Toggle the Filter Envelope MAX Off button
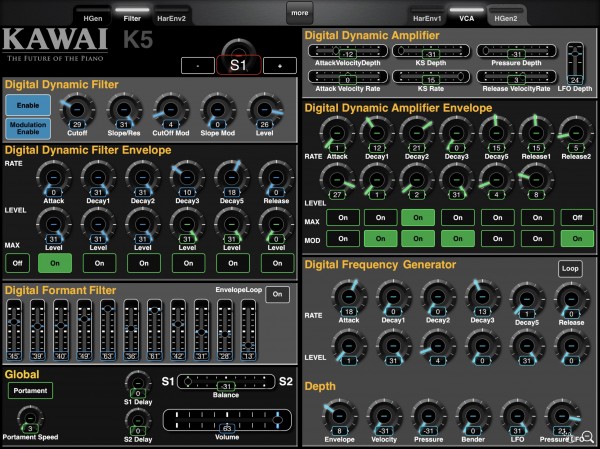 point(18,263)
